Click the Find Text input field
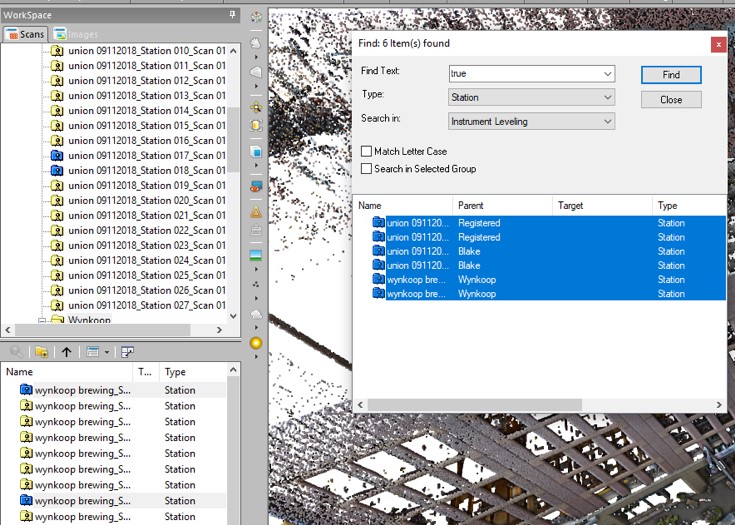Screen dimensions: 735x525 524,74
